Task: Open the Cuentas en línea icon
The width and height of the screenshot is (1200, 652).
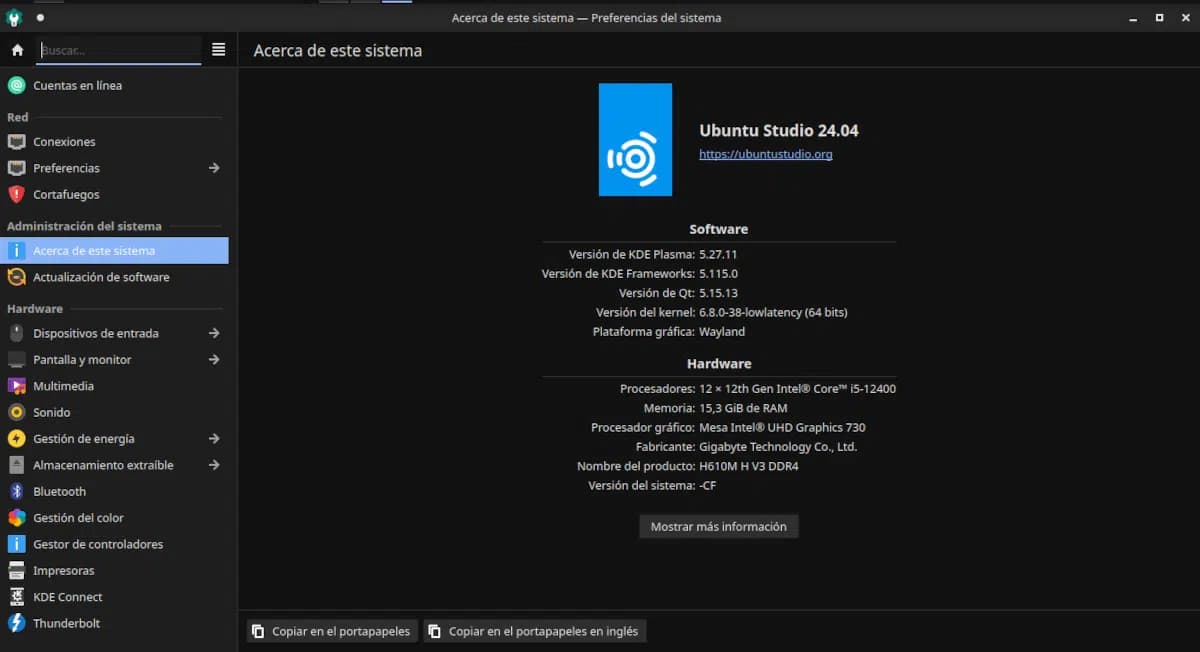Action: click(16, 86)
